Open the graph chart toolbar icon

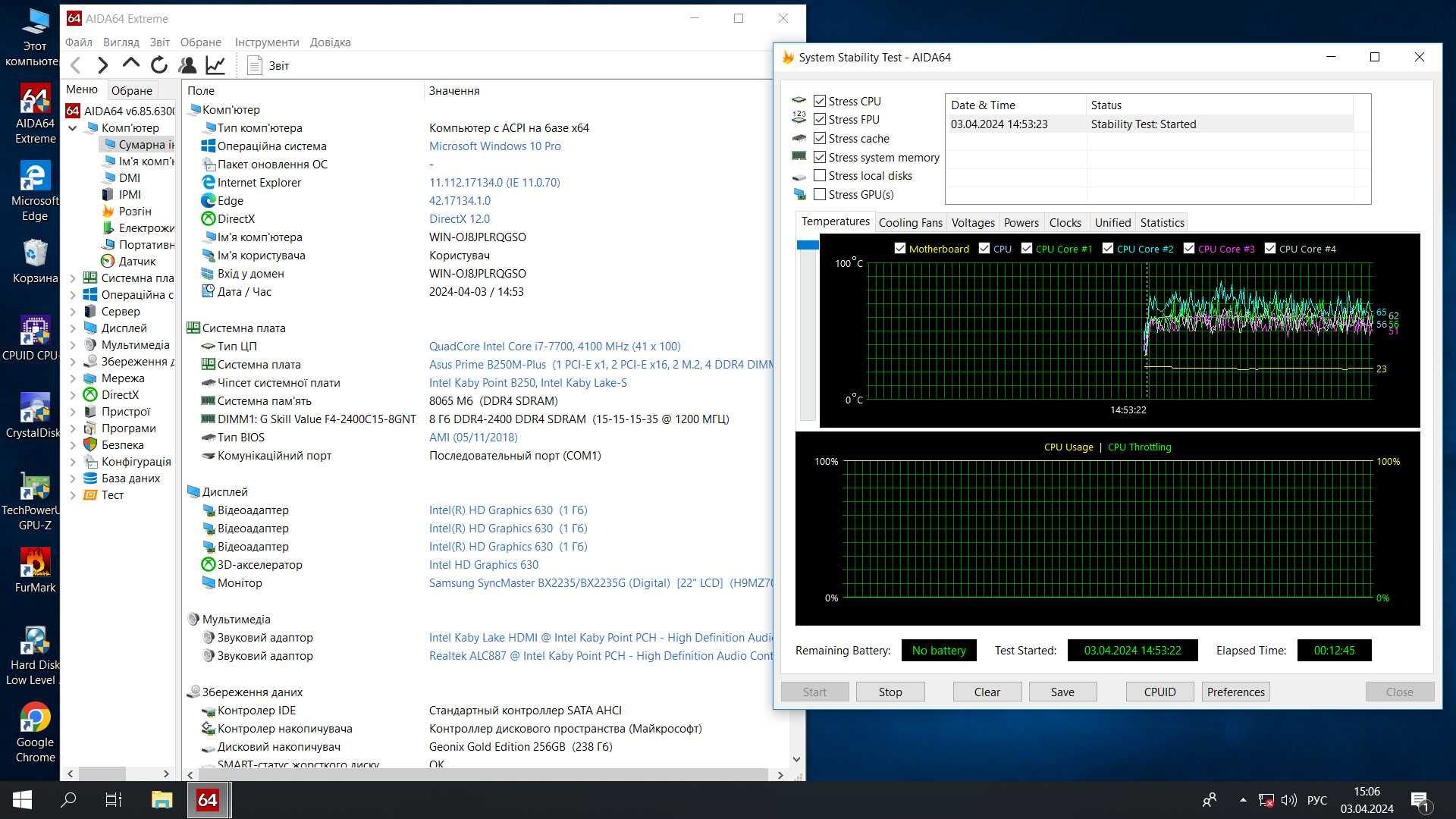coord(215,65)
